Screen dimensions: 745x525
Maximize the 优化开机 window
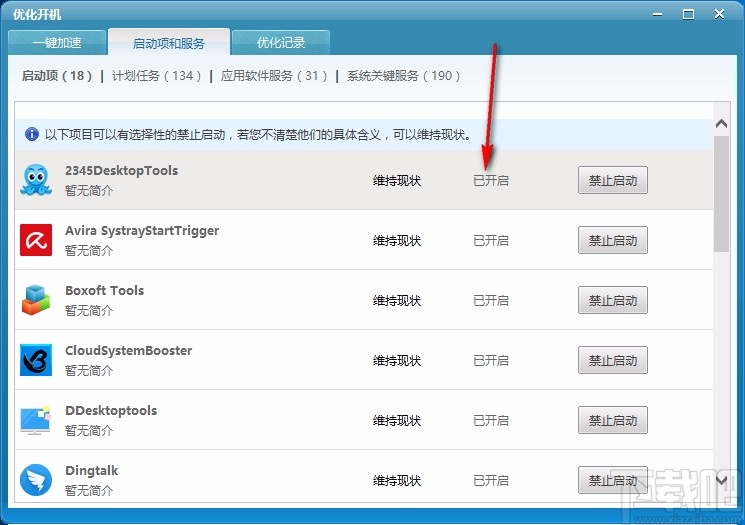688,14
